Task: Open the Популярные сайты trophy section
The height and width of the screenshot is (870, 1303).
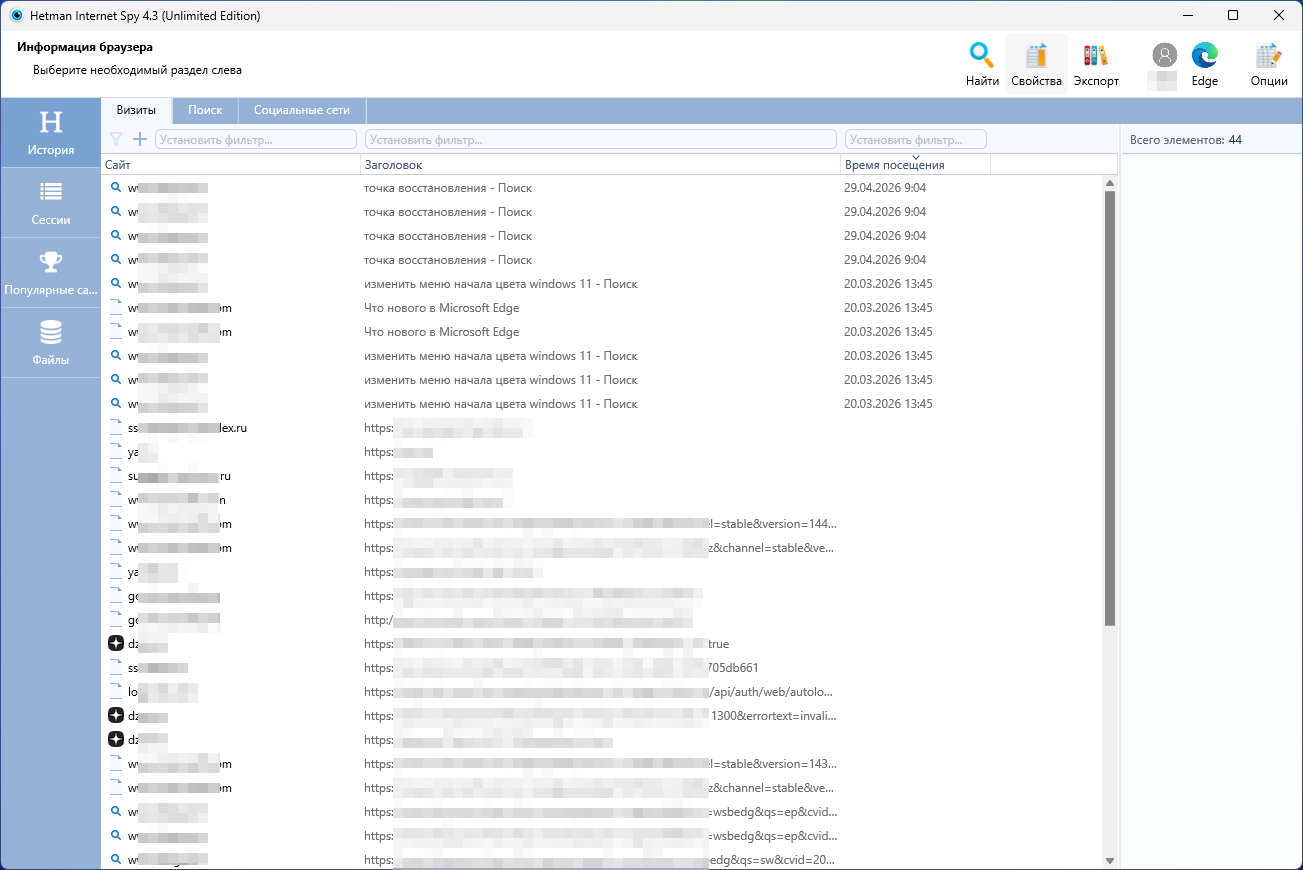Action: [x=51, y=273]
